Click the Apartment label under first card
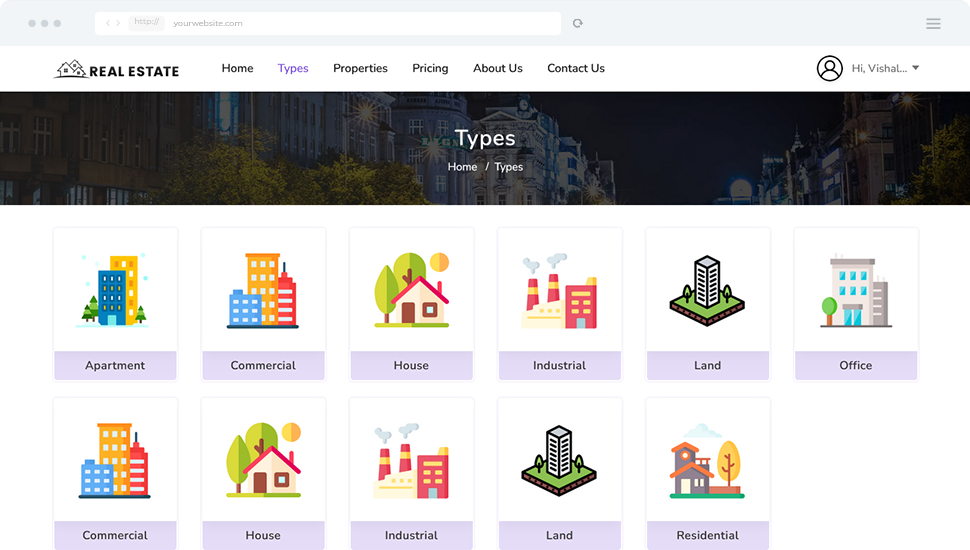 pyautogui.click(x=115, y=365)
